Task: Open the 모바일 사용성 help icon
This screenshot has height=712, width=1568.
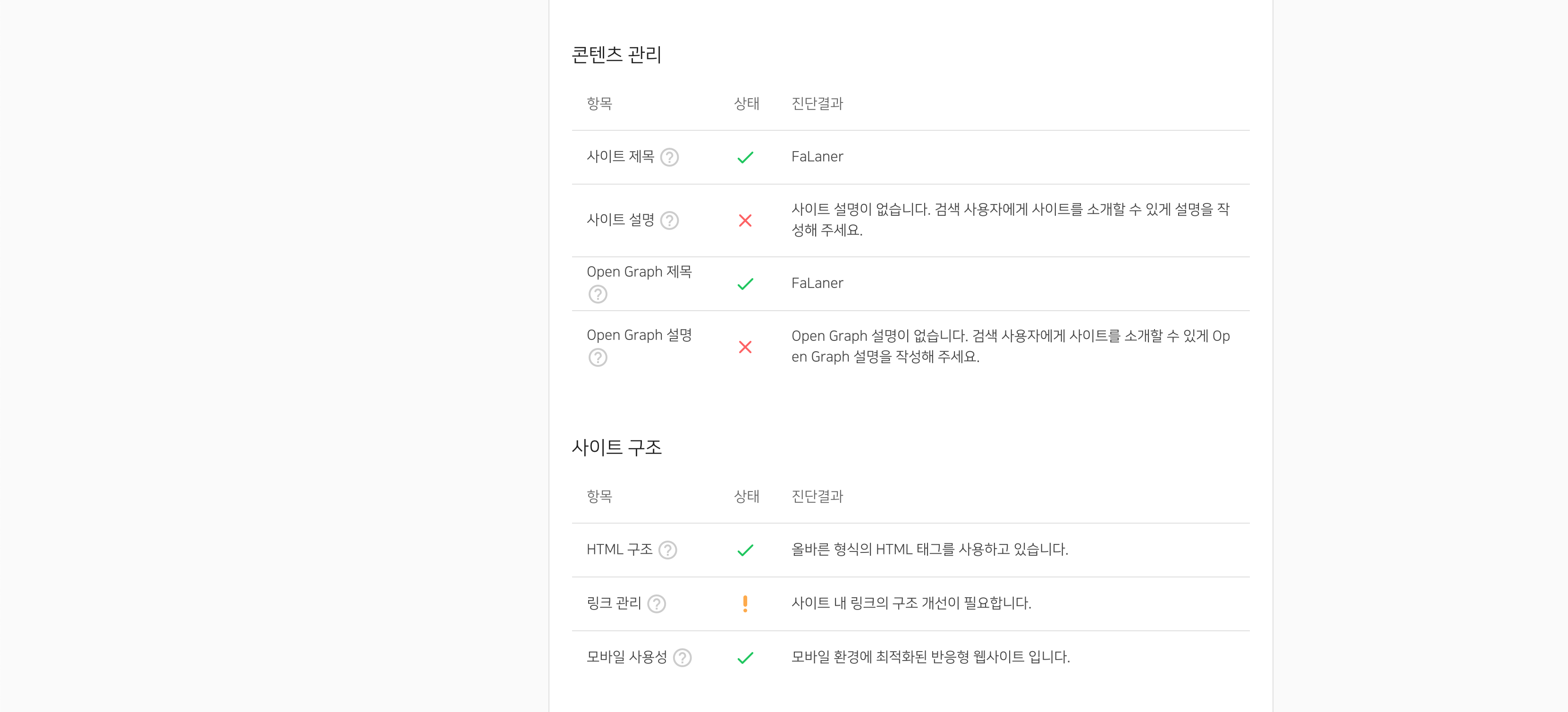Action: click(x=683, y=658)
